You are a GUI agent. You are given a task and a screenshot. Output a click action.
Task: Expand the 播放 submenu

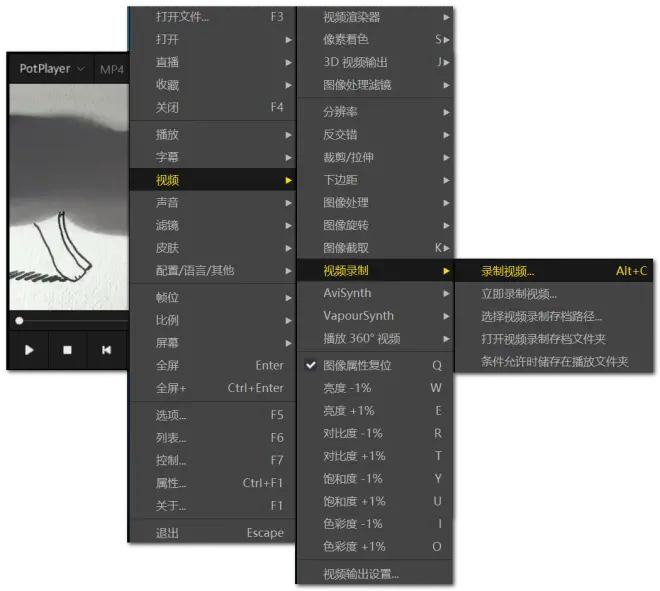(x=213, y=135)
